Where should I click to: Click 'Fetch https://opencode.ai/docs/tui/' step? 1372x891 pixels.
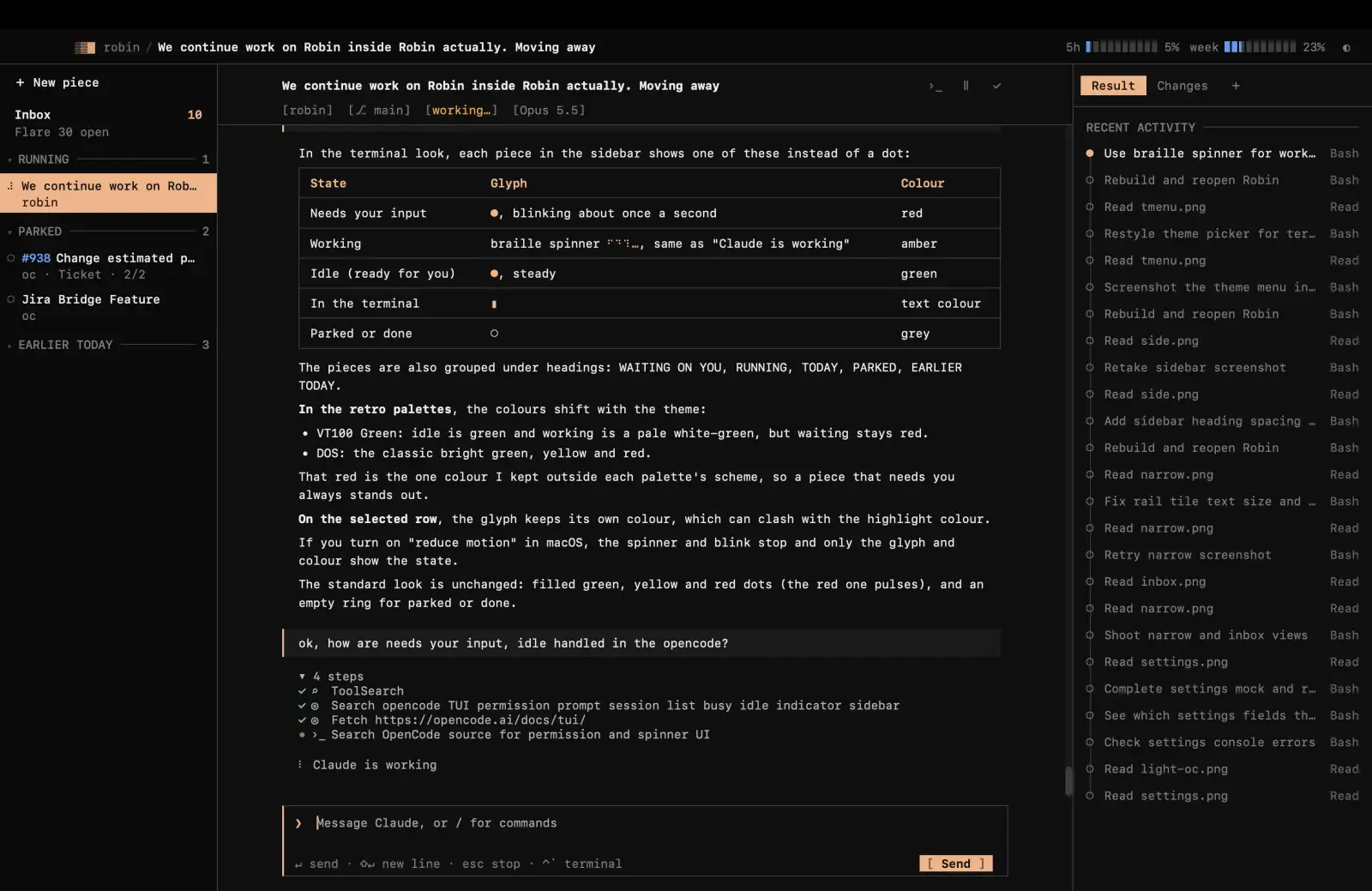458,720
